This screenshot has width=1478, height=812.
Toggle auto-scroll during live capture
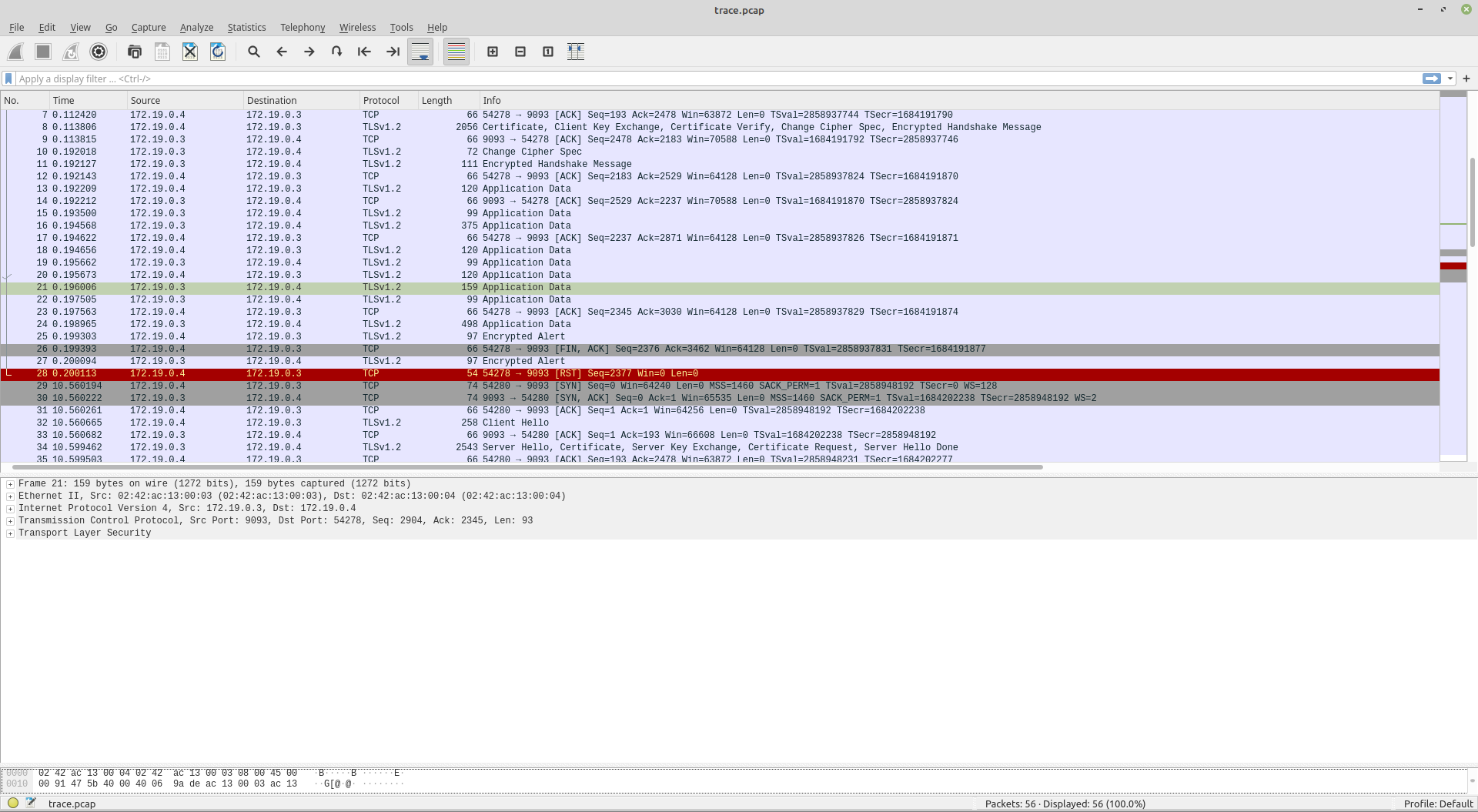420,52
